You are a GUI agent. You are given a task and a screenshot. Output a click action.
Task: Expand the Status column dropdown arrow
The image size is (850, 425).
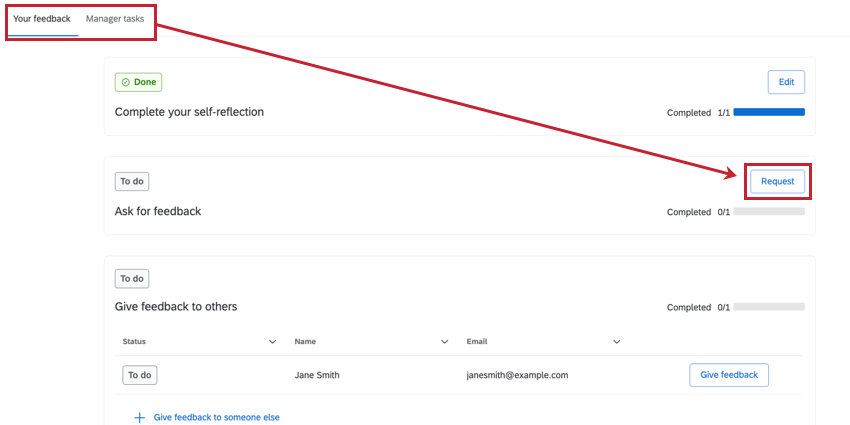click(273, 342)
